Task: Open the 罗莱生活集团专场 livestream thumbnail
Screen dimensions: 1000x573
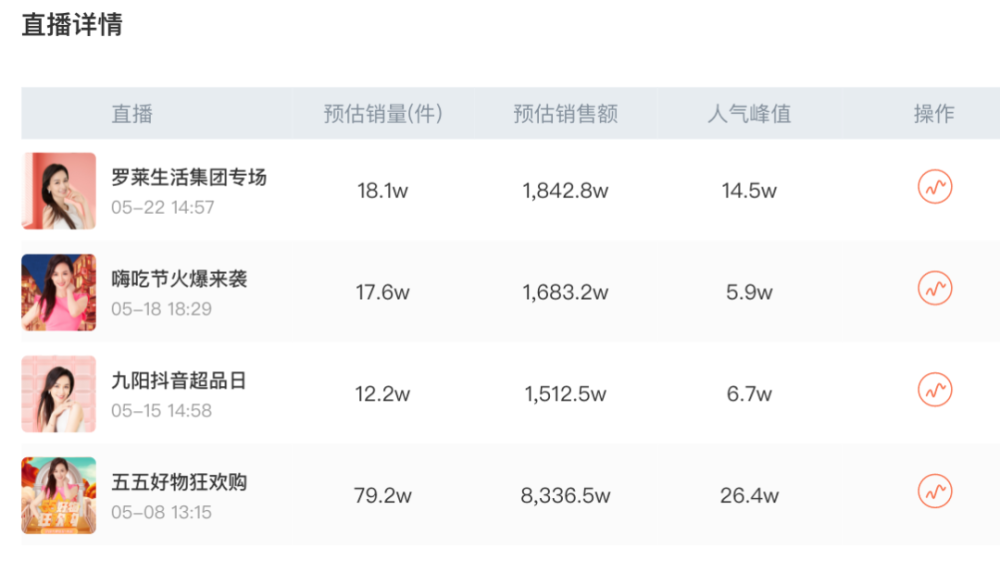Action: coord(59,191)
